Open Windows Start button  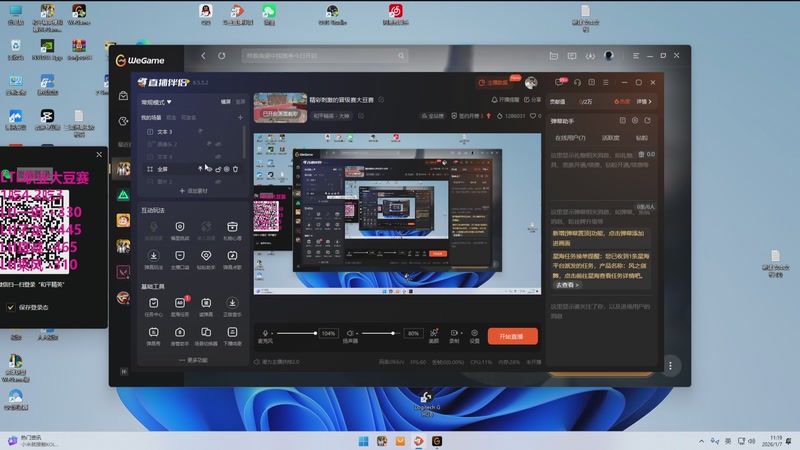363,441
